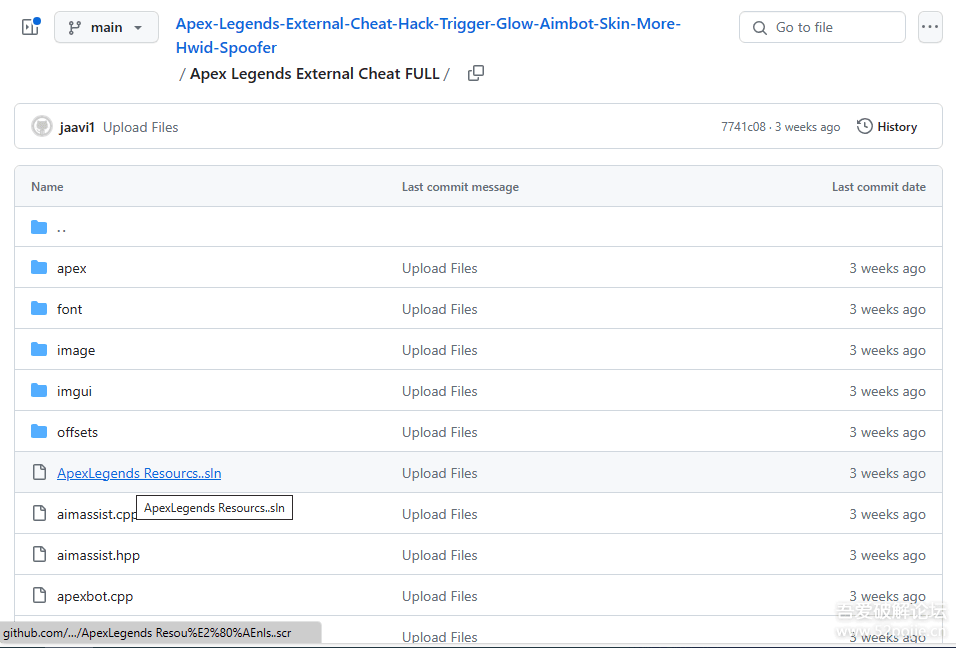Click file icon of aimassist.cpp
956x648 pixels.
39,513
